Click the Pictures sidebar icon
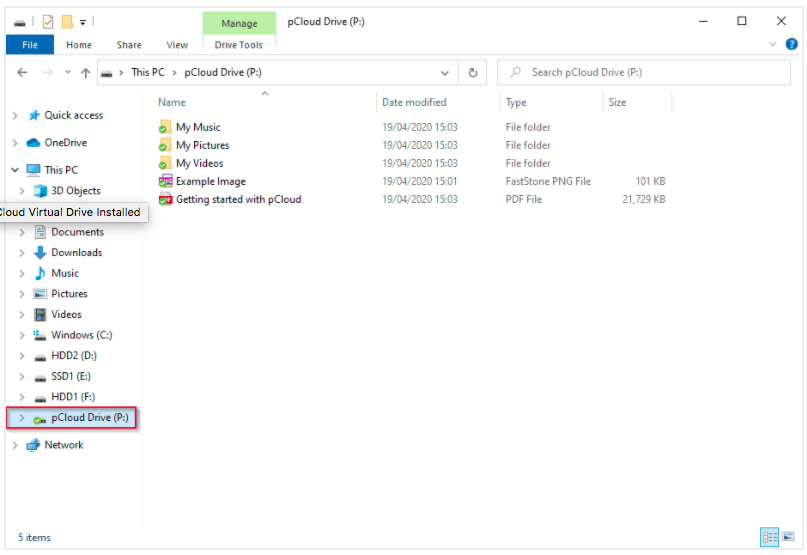 [40, 294]
